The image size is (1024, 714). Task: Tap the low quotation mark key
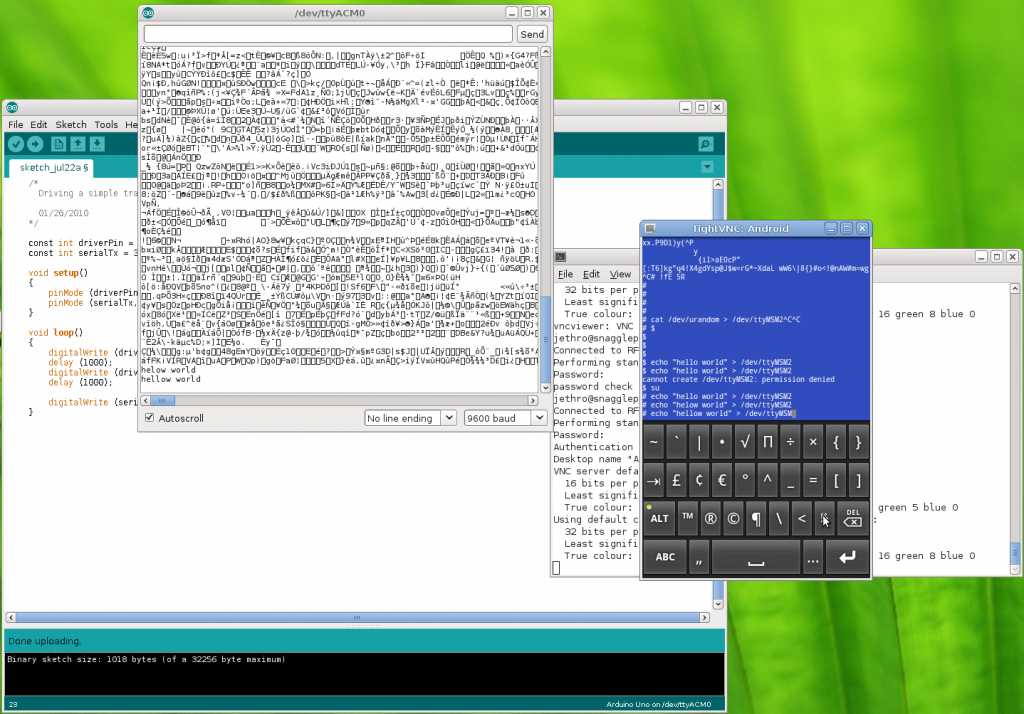699,557
